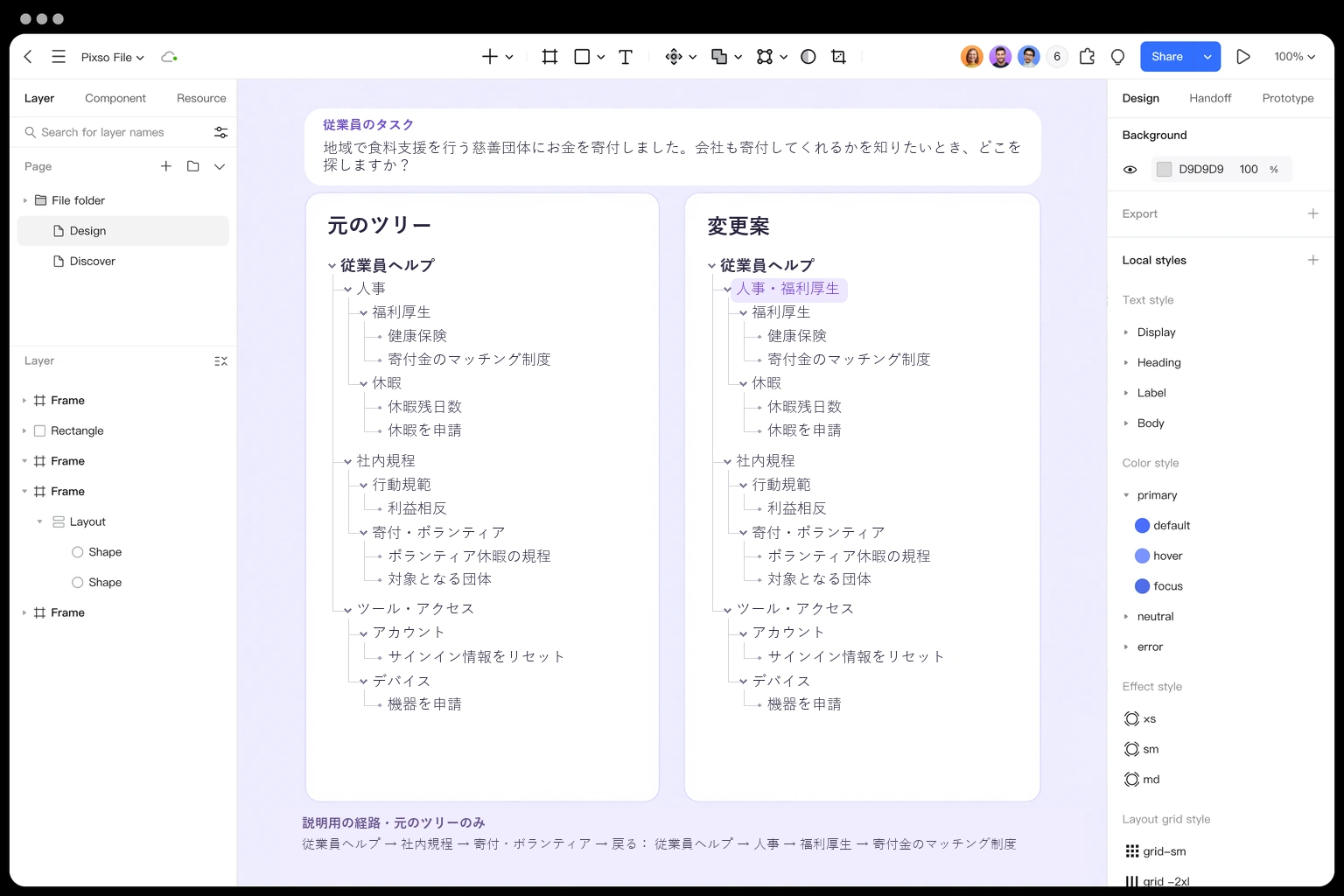The image size is (1344, 896).
Task: Go back with the left chevron icon
Action: point(28,57)
